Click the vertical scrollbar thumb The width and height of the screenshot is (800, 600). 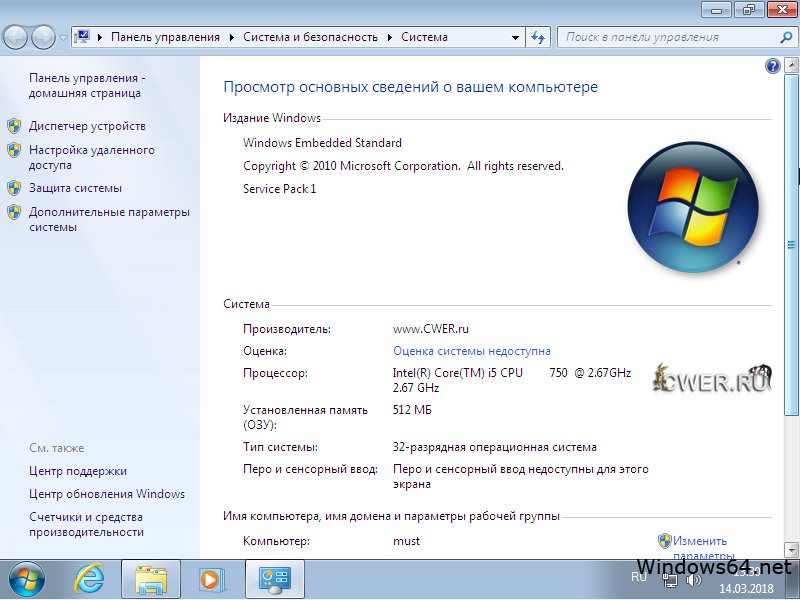click(791, 245)
